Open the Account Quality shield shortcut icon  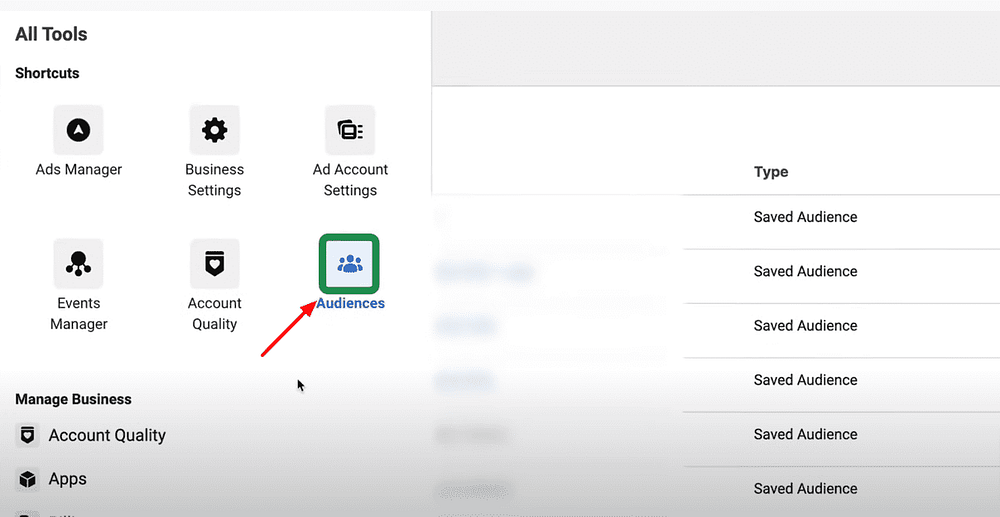[x=214, y=264]
